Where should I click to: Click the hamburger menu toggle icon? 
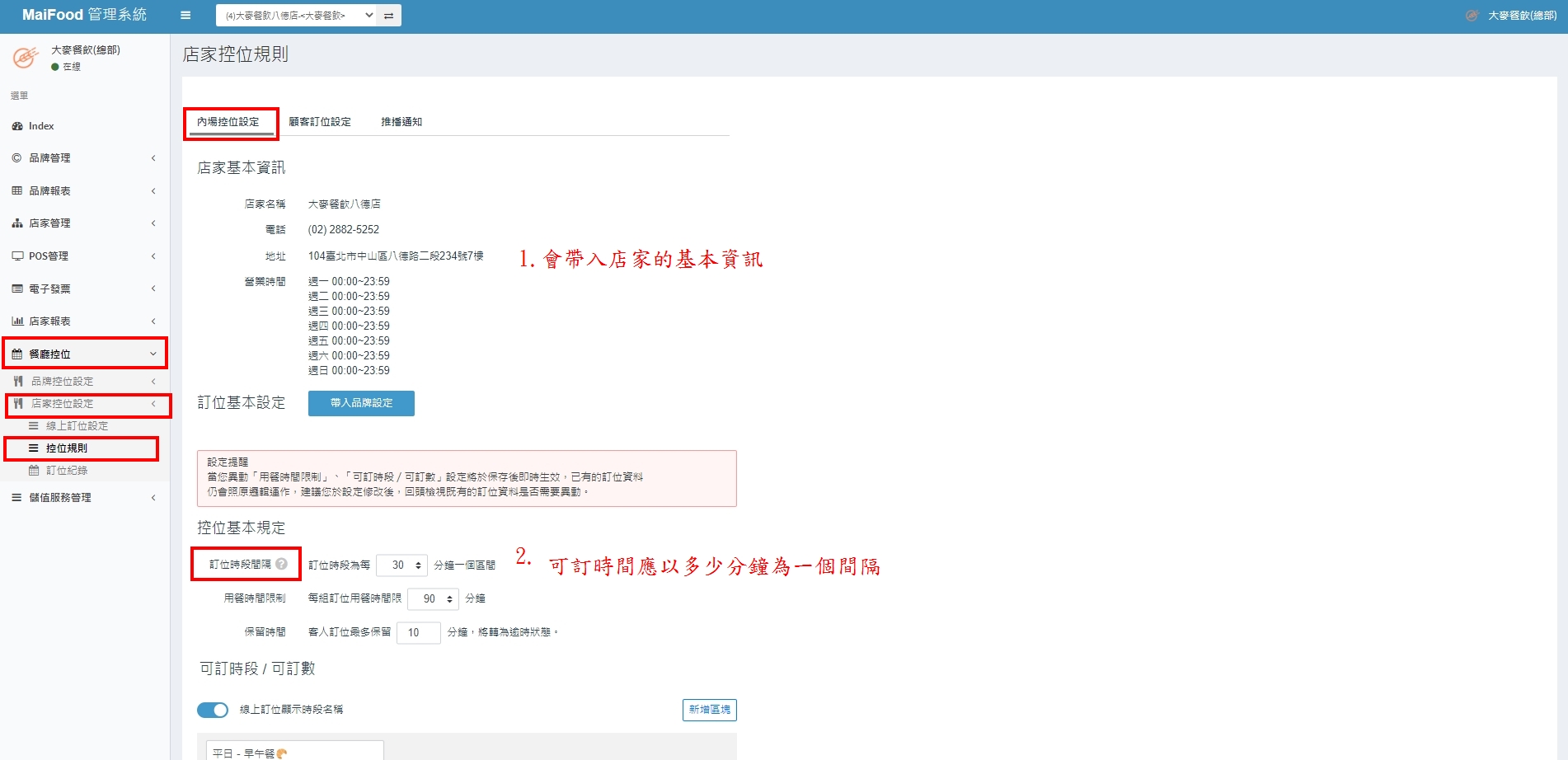[x=185, y=15]
